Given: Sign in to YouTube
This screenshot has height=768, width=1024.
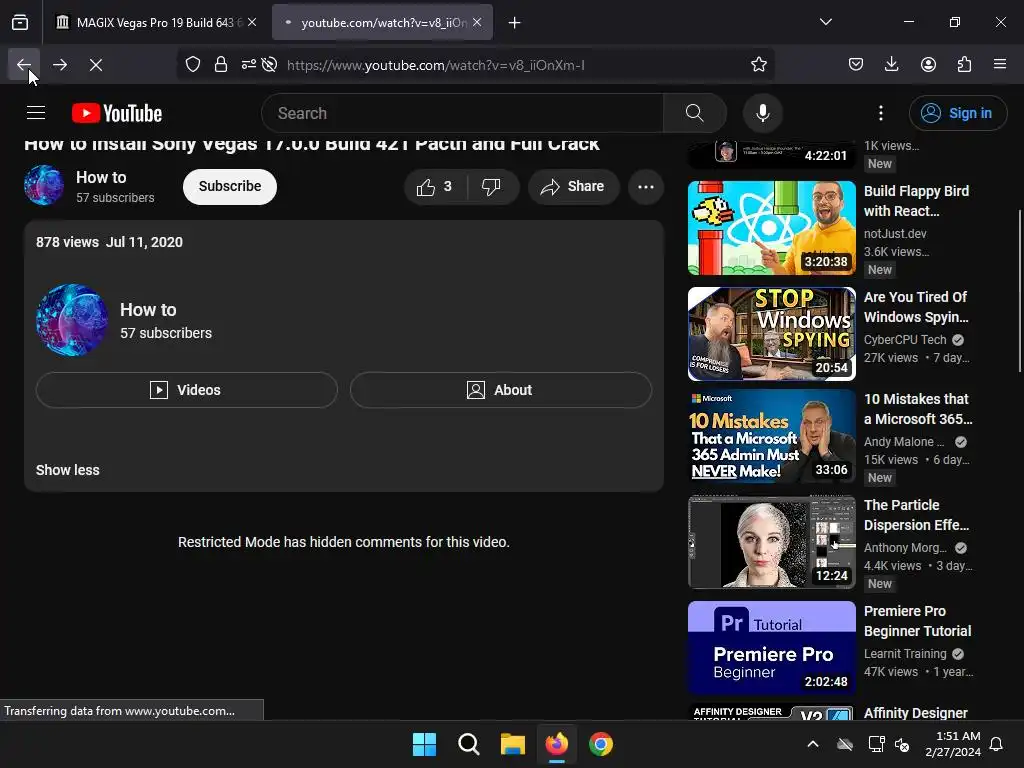Looking at the screenshot, I should [x=957, y=113].
